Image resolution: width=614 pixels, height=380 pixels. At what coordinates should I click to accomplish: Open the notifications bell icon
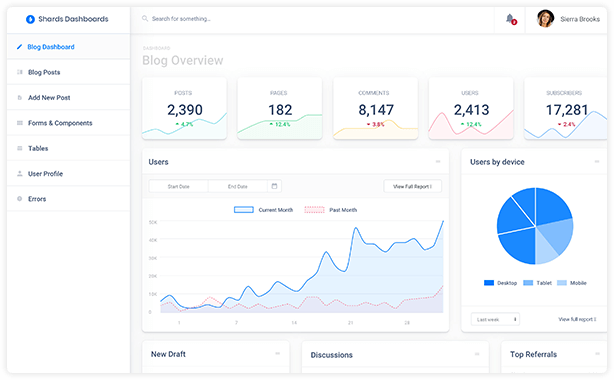(x=509, y=18)
